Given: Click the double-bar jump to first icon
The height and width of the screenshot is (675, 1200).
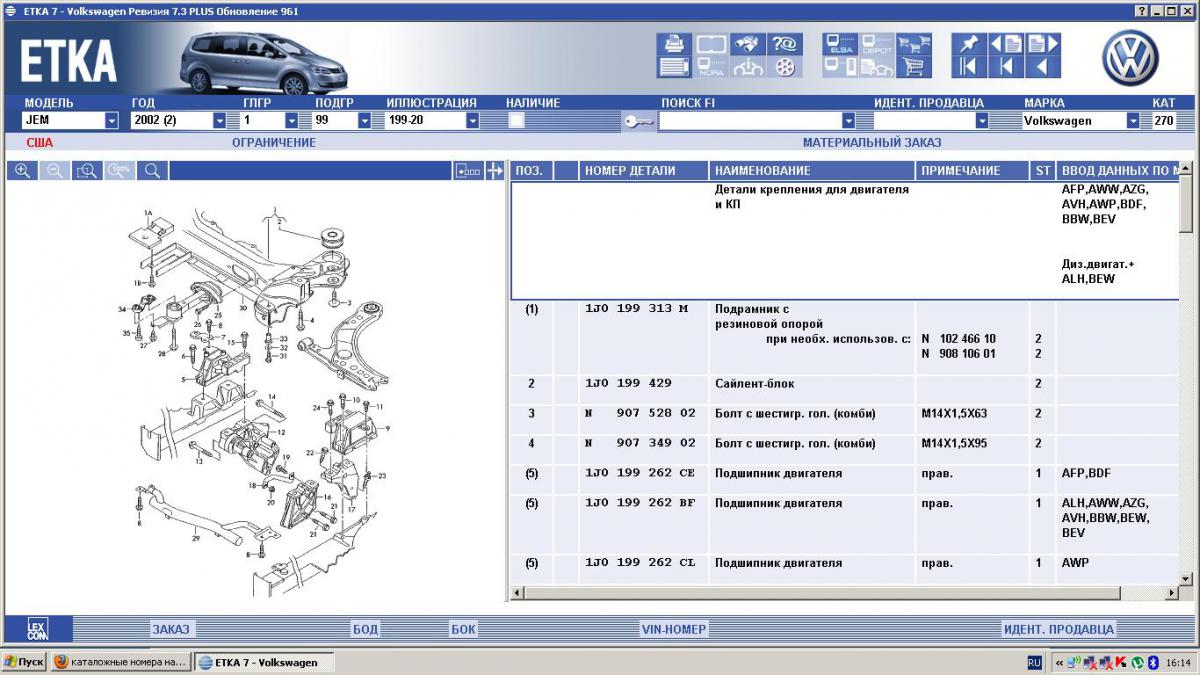Looking at the screenshot, I should coord(969,67).
